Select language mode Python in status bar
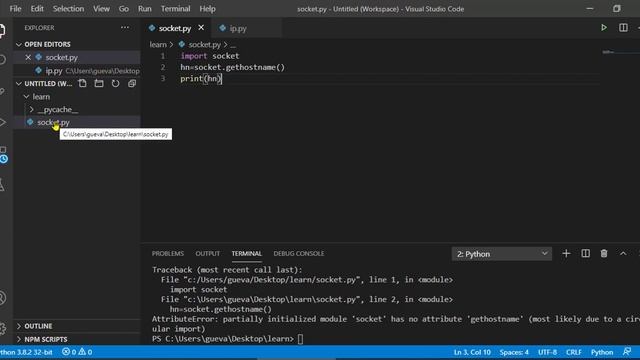 click(602, 352)
